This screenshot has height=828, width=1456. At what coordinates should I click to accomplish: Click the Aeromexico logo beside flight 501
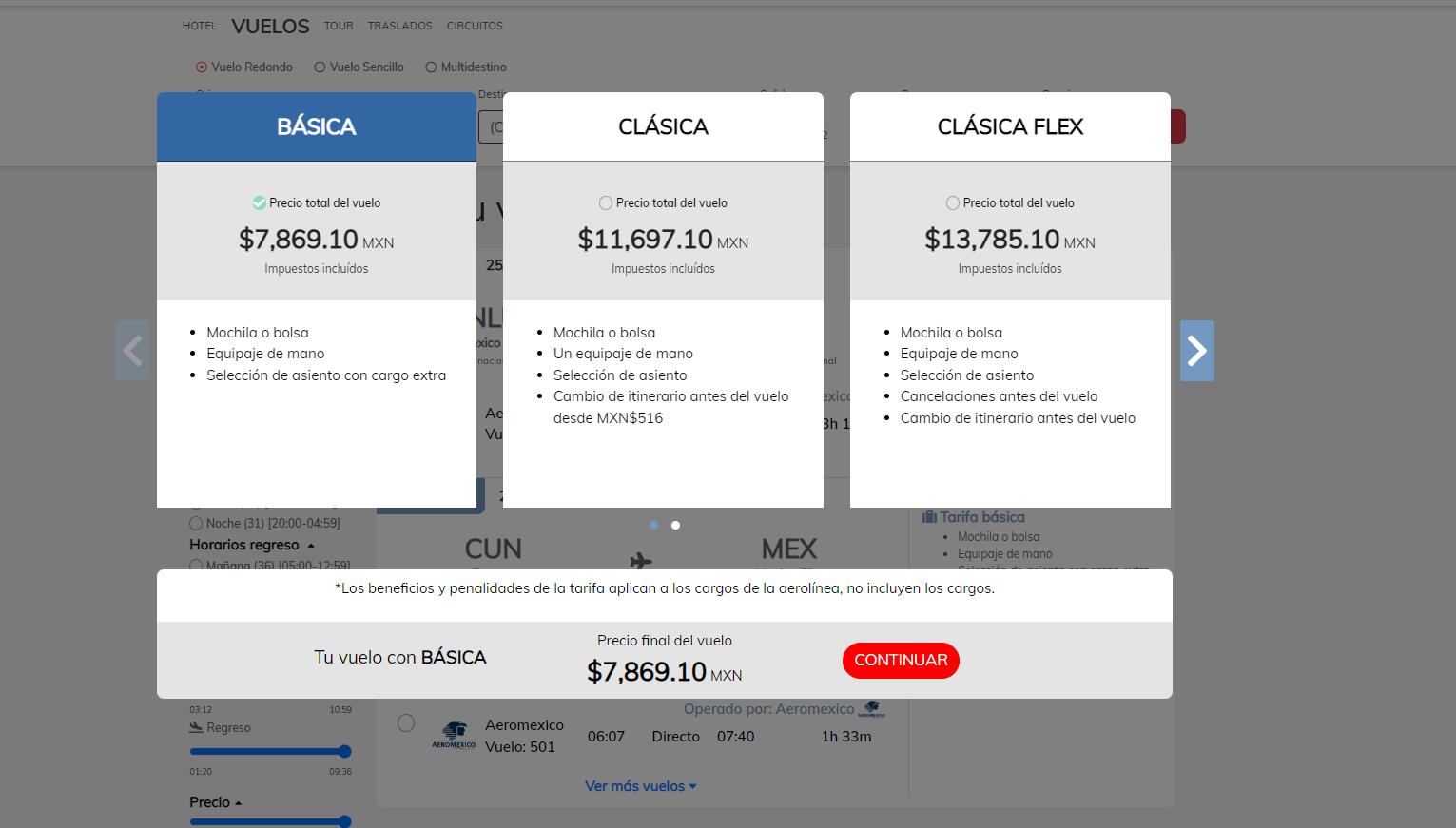454,736
